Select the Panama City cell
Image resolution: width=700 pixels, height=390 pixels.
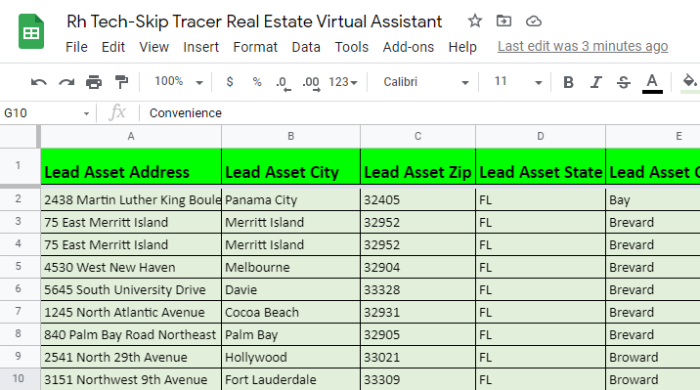click(291, 199)
